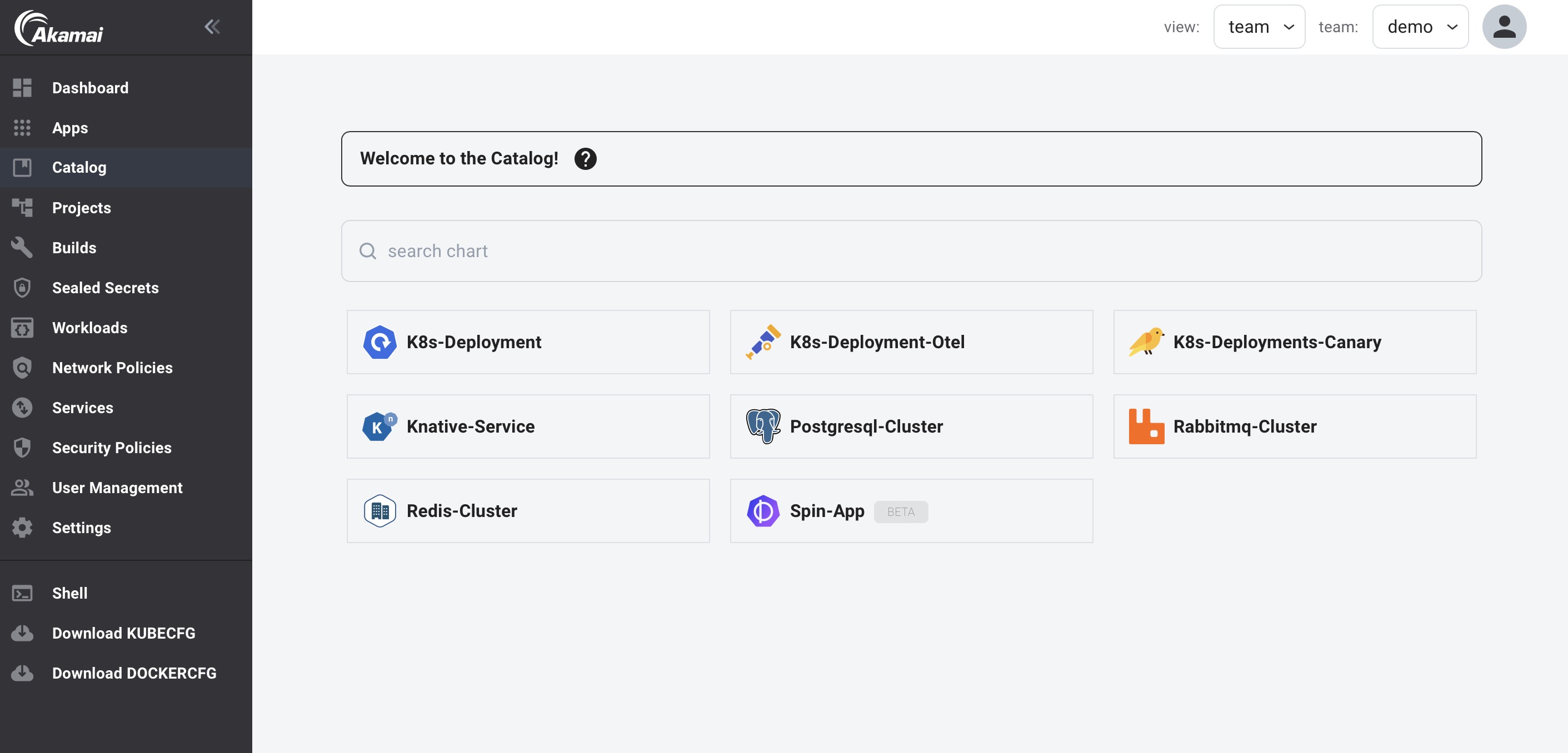Go to Workloads in sidebar
Image resolution: width=1568 pixels, height=753 pixels.
click(x=89, y=328)
